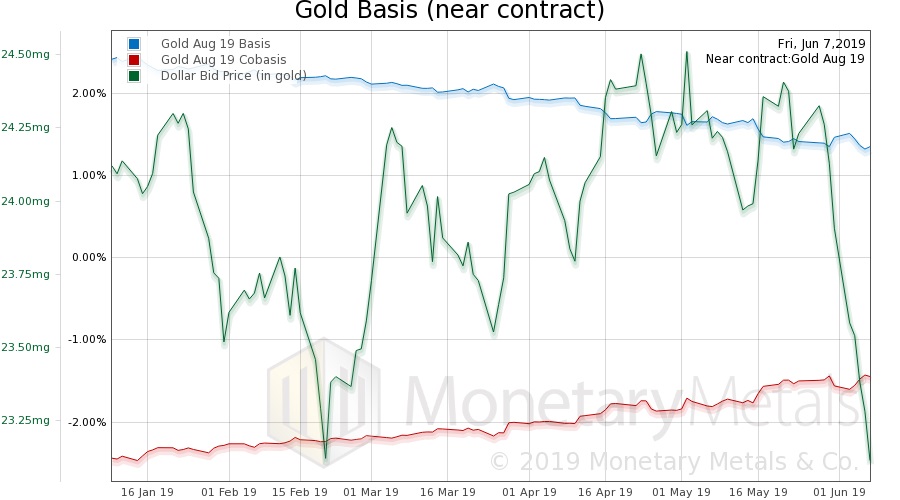Click the 23.25mg price axis label
This screenshot has width=900, height=500.
[25, 421]
